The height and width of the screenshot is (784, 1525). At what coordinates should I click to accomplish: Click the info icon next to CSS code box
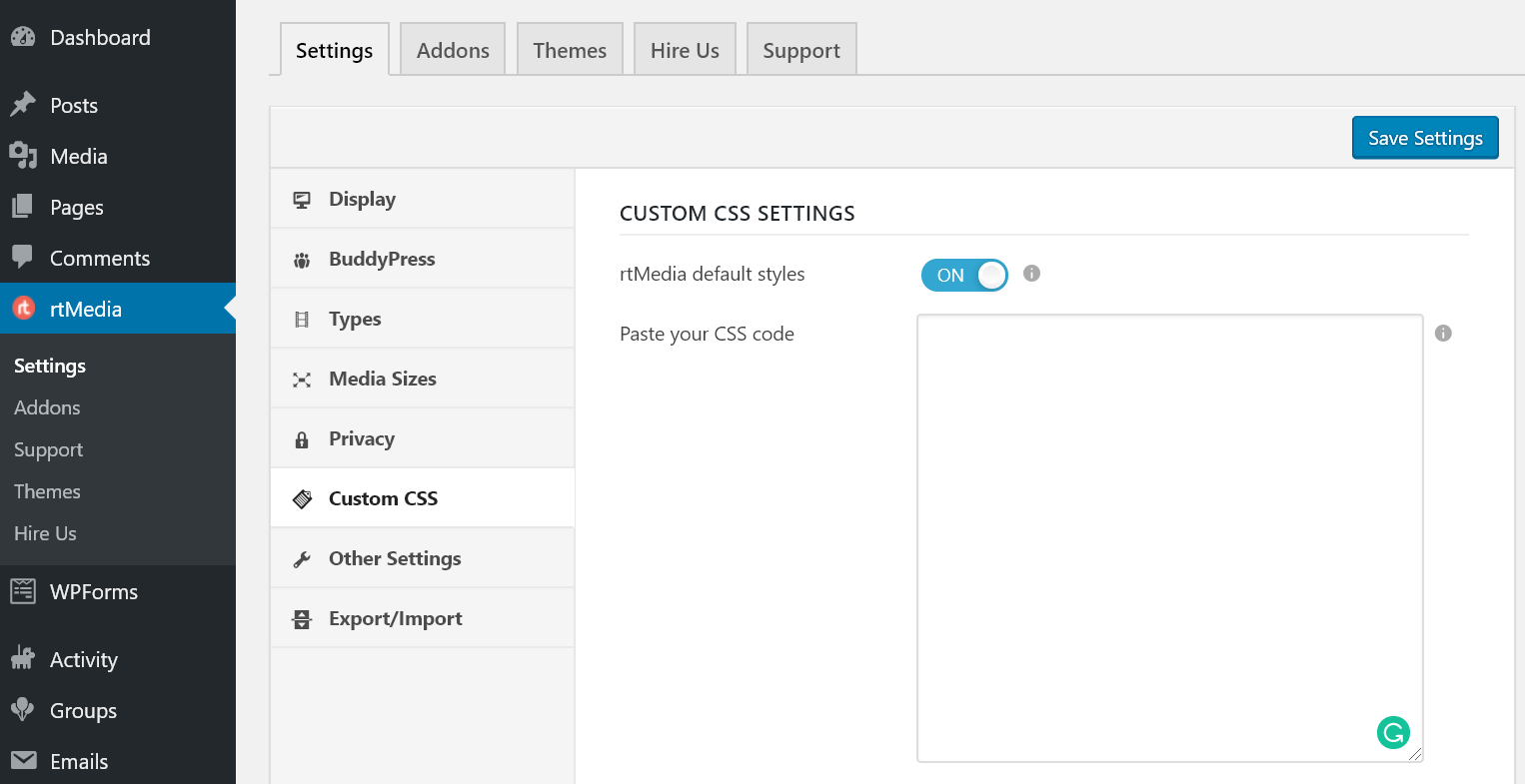1443,333
